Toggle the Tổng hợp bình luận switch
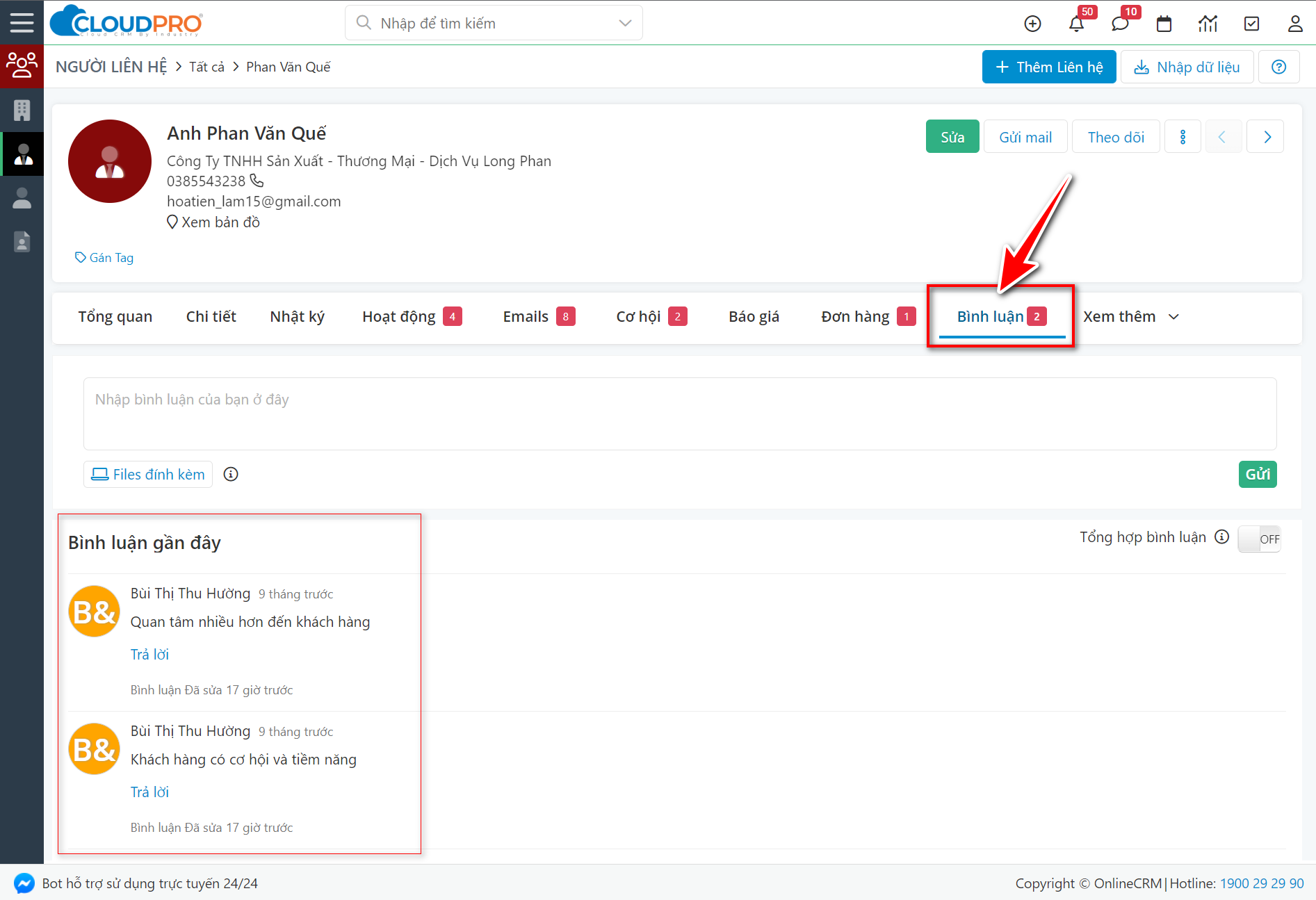Viewport: 1316px width, 900px height. pyautogui.click(x=1259, y=539)
